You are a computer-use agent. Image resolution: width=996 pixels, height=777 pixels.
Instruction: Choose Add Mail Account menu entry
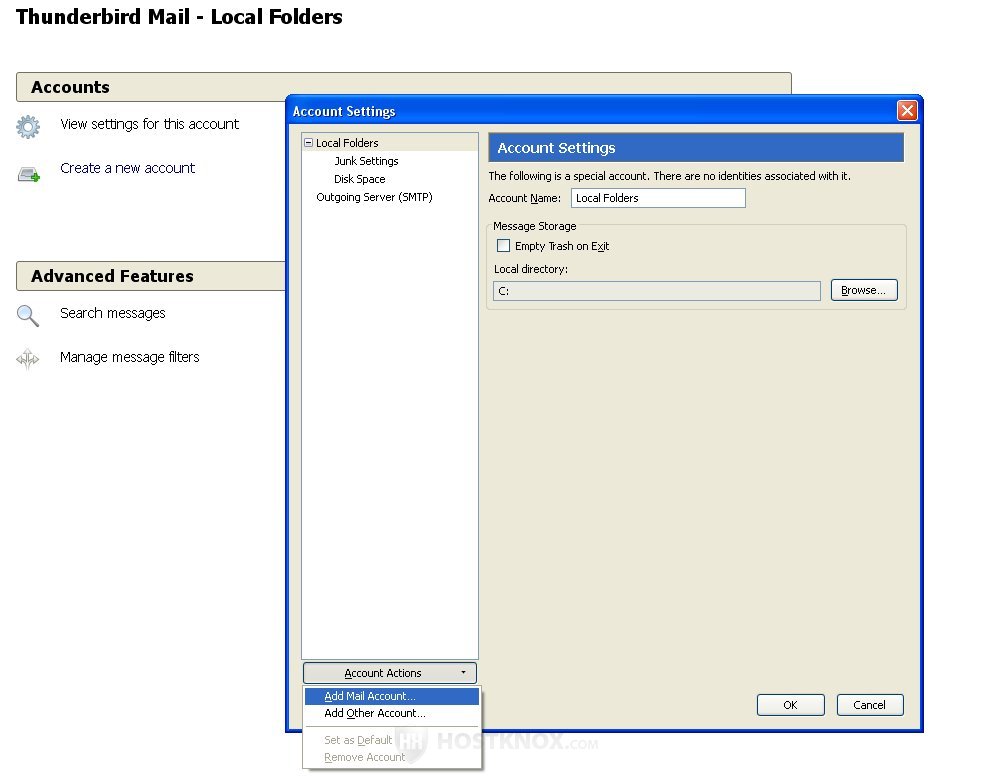tap(391, 696)
